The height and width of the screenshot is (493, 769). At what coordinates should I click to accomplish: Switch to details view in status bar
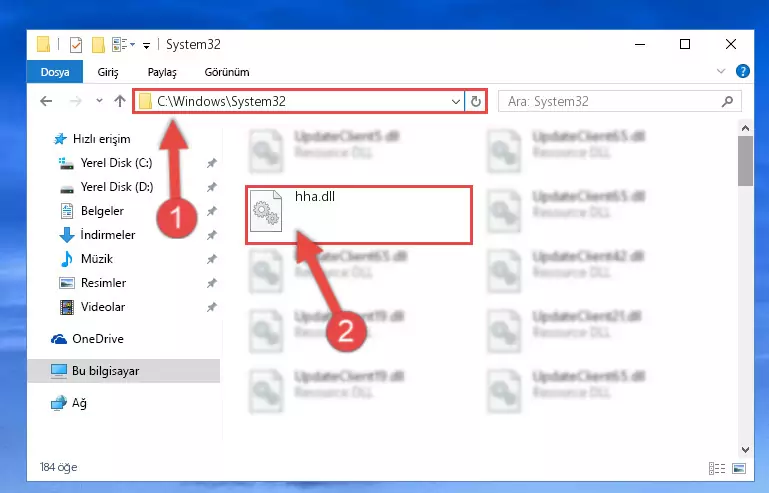717,468
